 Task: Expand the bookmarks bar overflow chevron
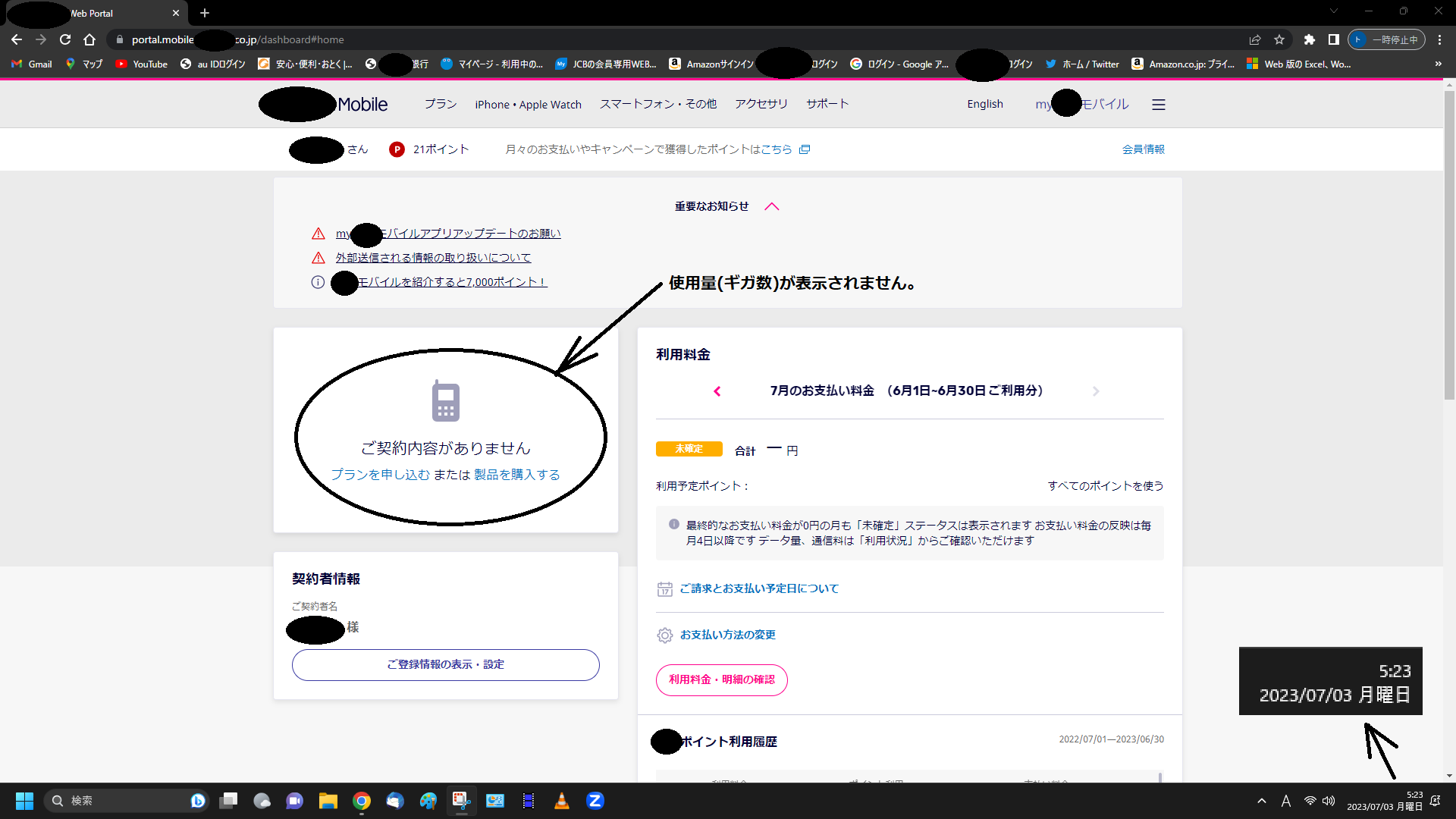1438,64
